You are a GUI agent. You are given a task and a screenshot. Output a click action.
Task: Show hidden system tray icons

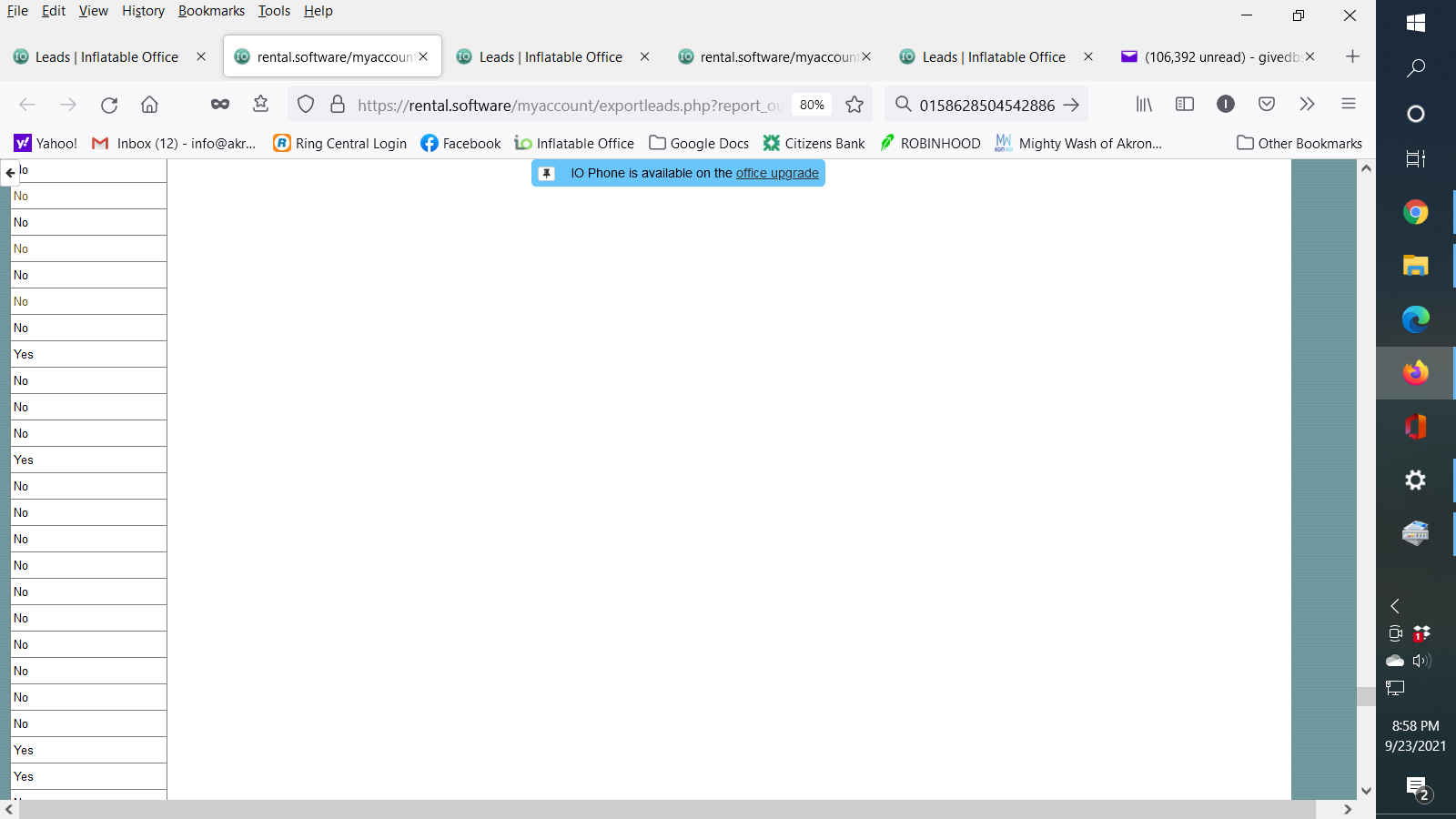[1394, 606]
